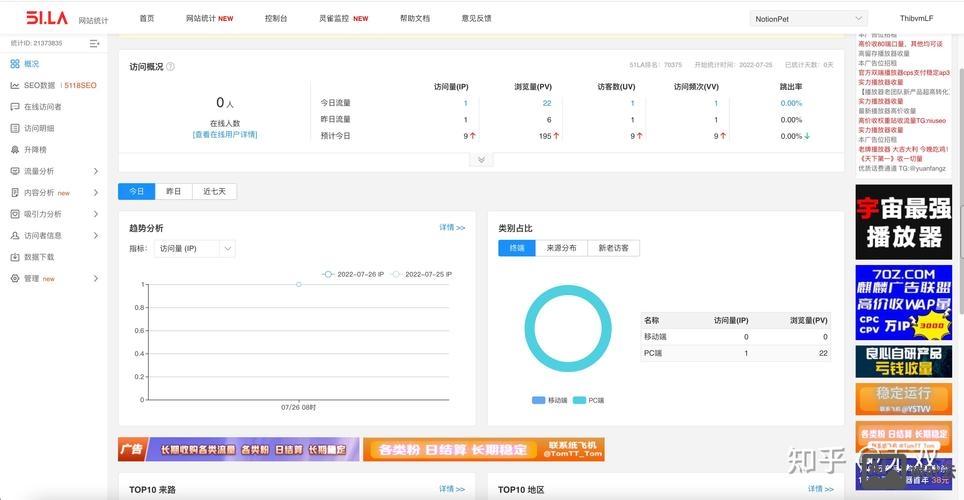Open 在线访问者 in sidebar
This screenshot has height=500, width=964.
tap(42, 107)
